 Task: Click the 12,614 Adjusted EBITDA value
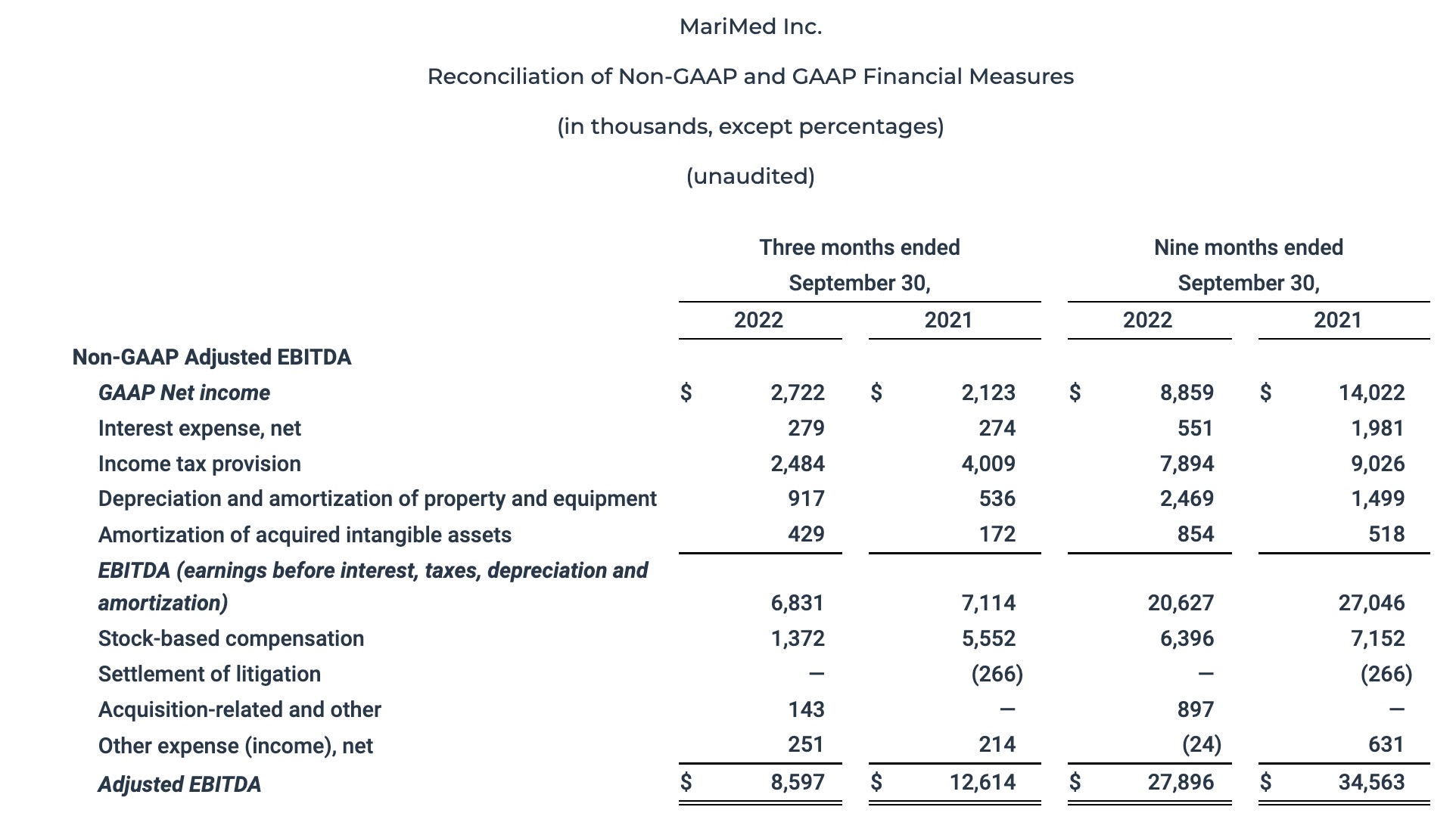[x=982, y=782]
